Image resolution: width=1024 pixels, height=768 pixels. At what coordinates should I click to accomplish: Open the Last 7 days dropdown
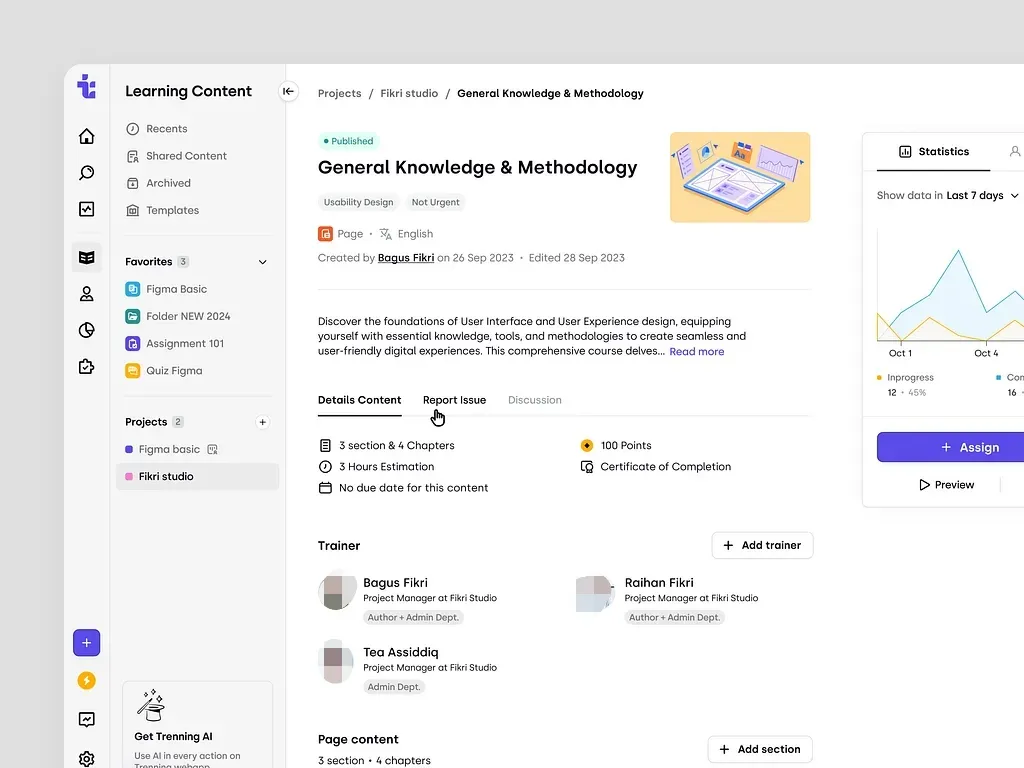pyautogui.click(x=982, y=195)
